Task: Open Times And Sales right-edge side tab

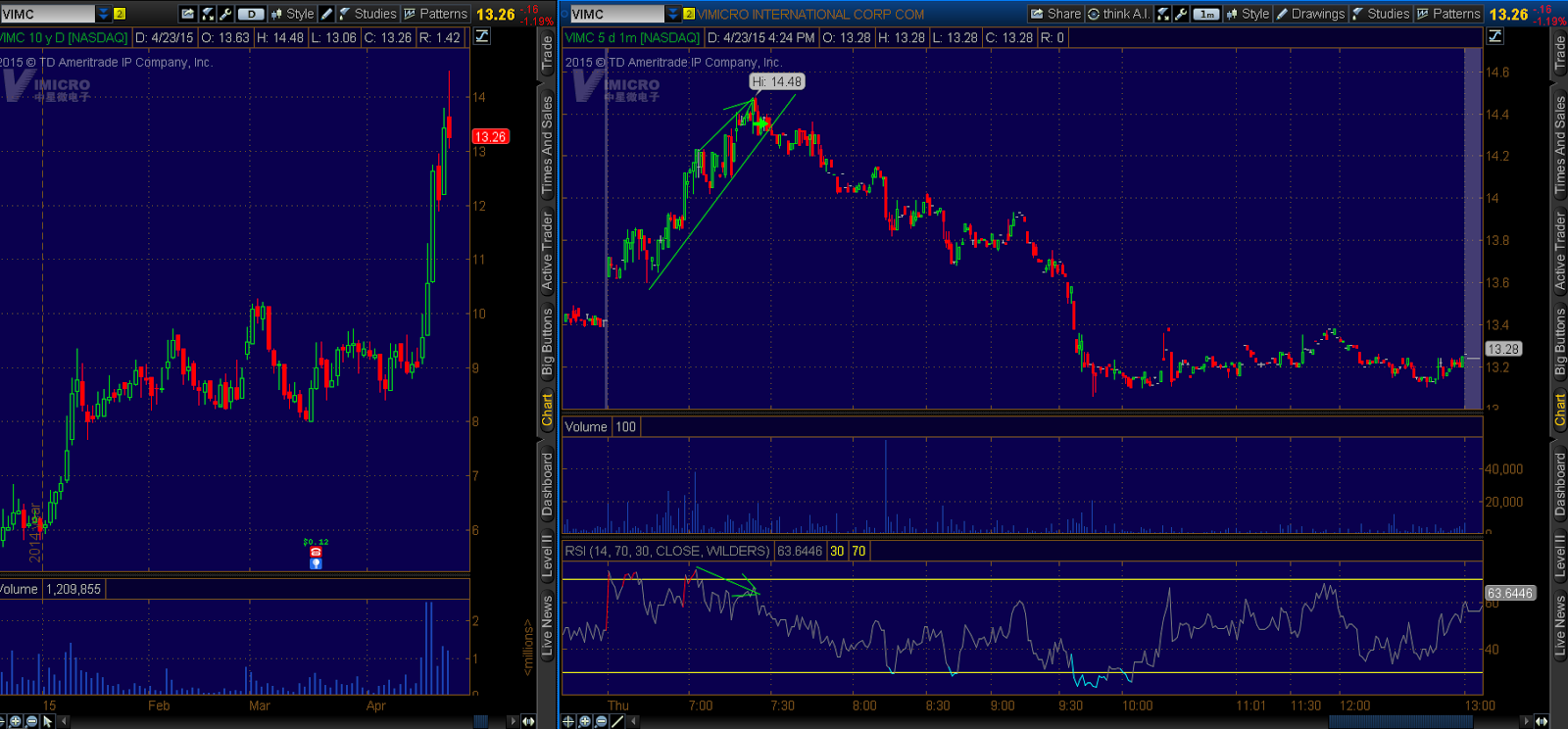Action: pos(1559,143)
